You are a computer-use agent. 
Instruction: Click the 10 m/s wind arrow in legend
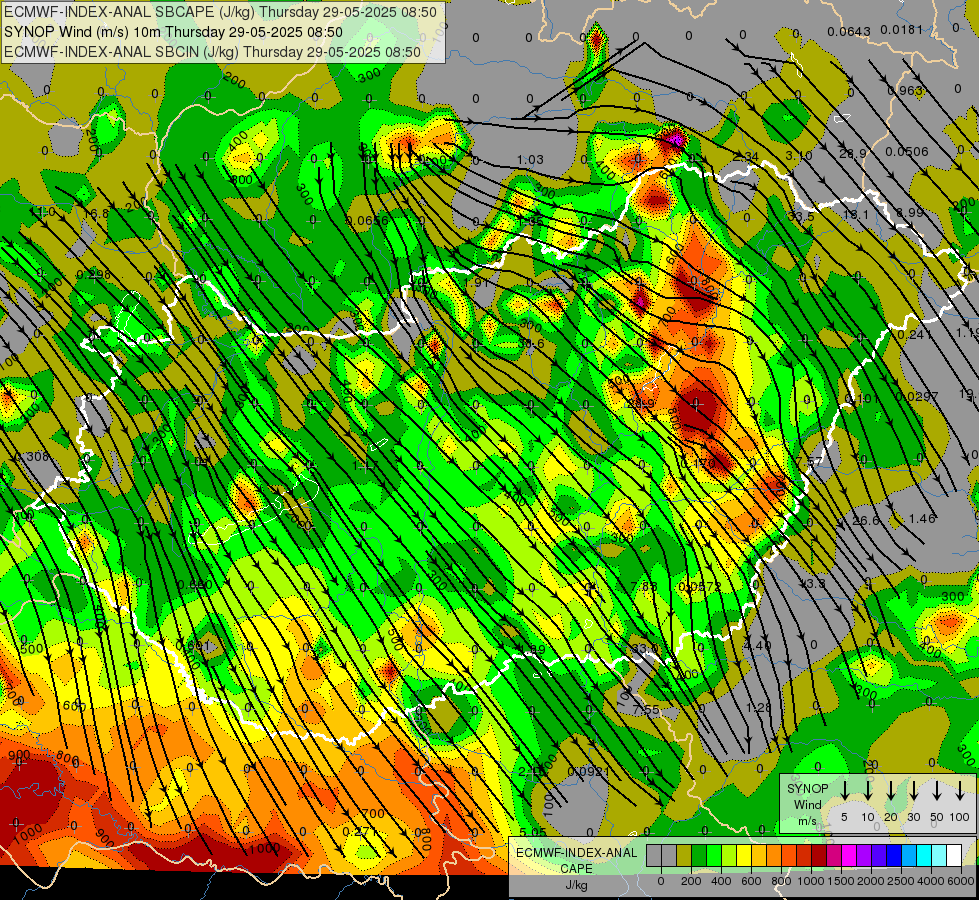[x=868, y=790]
